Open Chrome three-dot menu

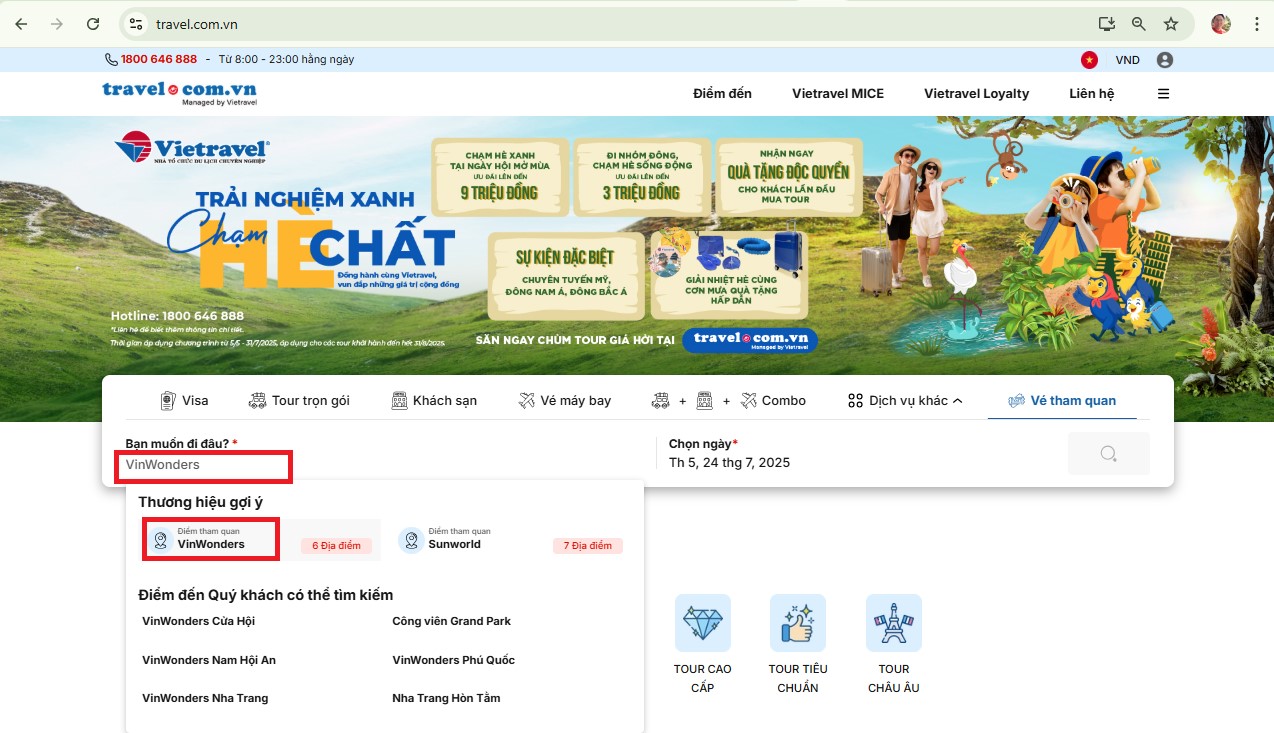1255,24
